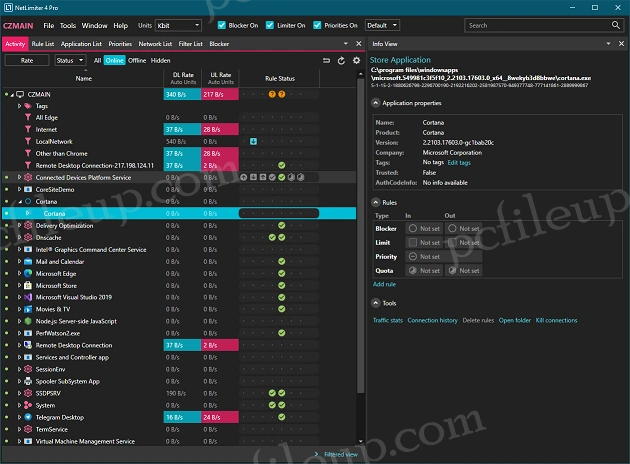Click the All Edge filter funnel icon

28,117
